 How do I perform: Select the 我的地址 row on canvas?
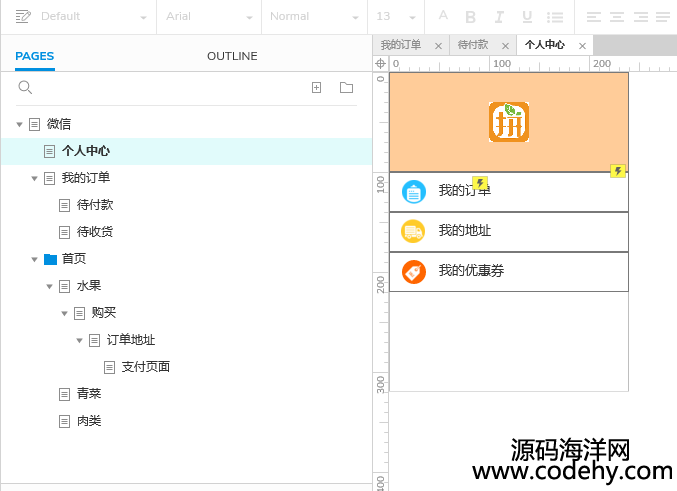tap(509, 232)
